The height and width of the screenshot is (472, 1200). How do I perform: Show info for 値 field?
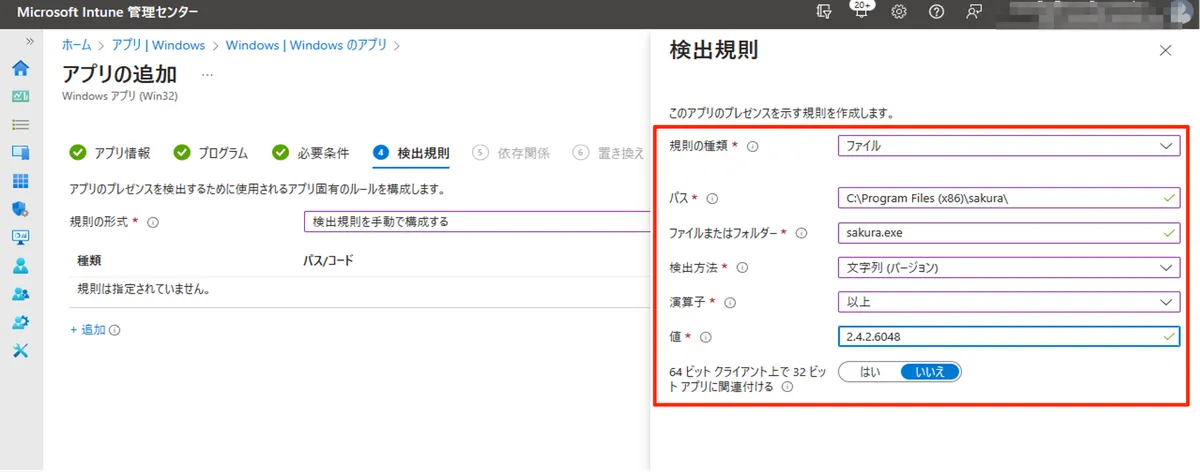(x=706, y=337)
